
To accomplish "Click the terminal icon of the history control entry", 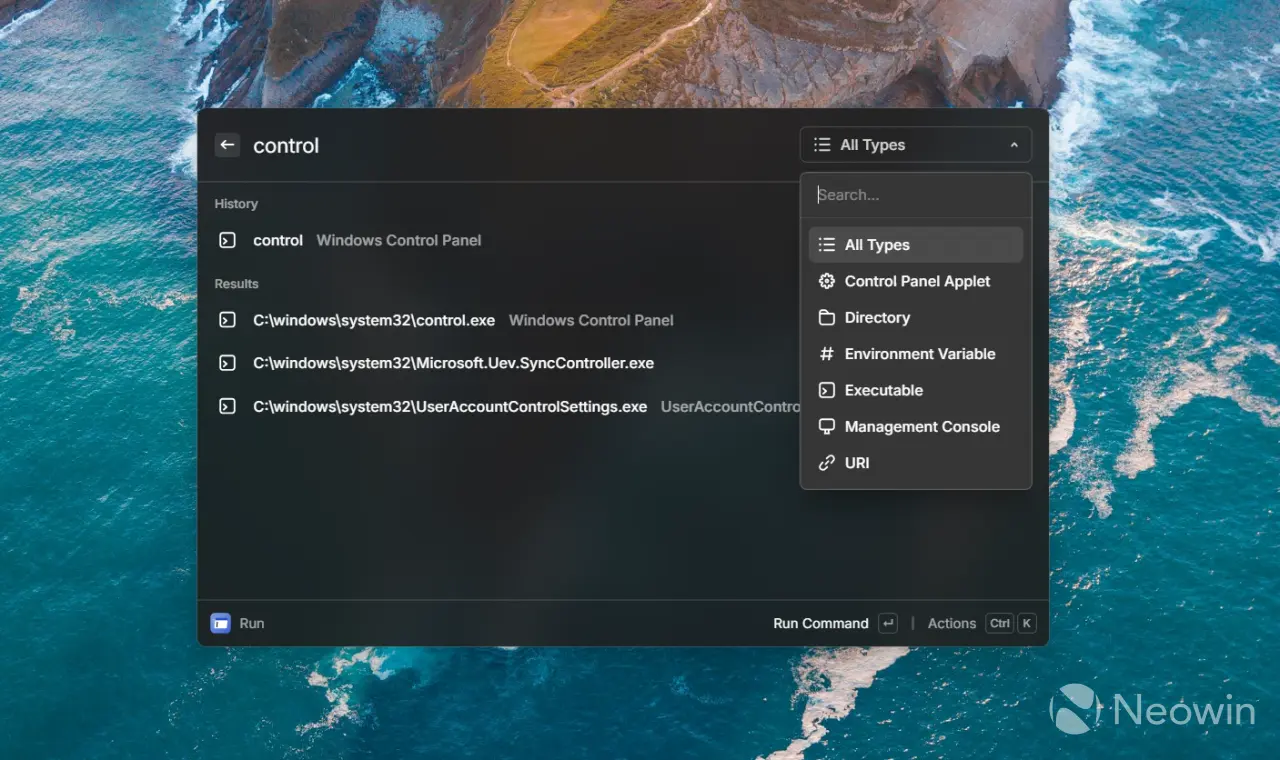I will [x=227, y=240].
